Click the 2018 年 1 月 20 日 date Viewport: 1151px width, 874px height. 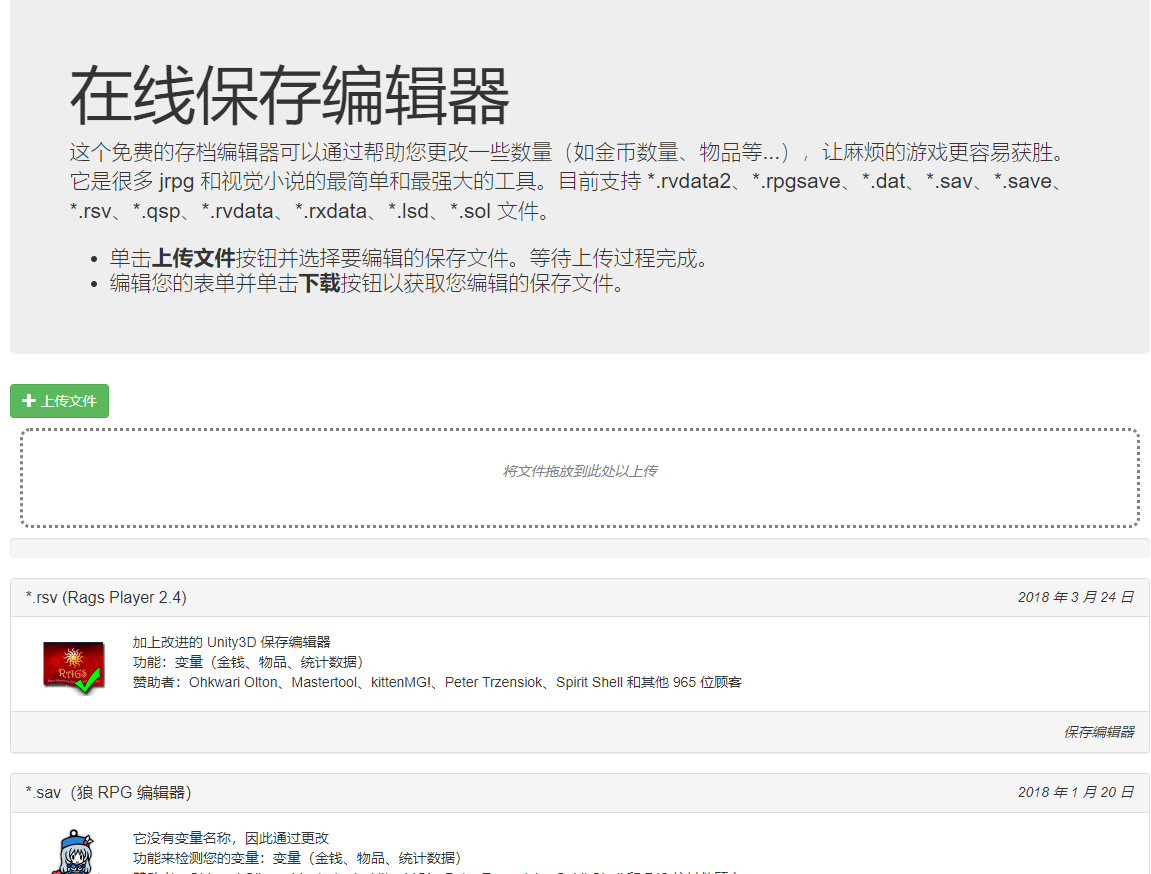tap(1075, 793)
